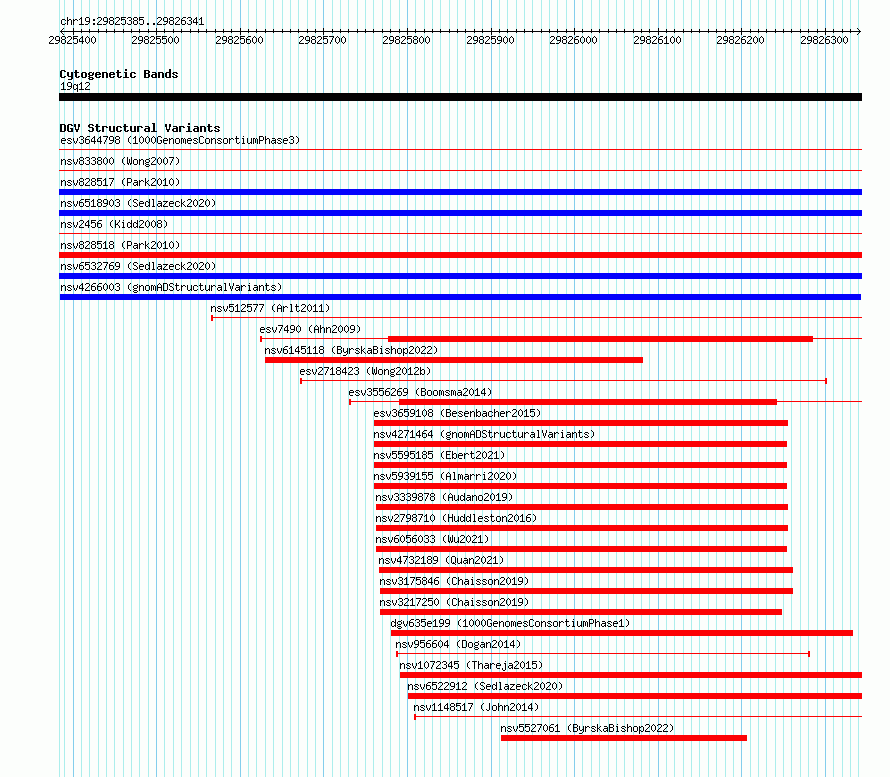Click the red bar under nsv5595185
This screenshot has height=777, width=890.
tap(580, 465)
